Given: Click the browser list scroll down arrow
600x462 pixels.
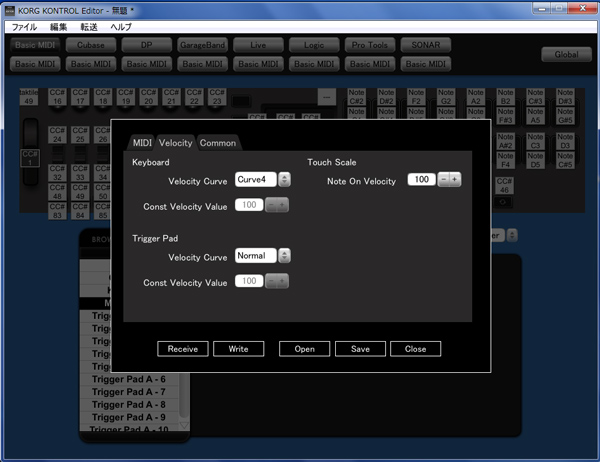Looking at the screenshot, I should pyautogui.click(x=184, y=425).
